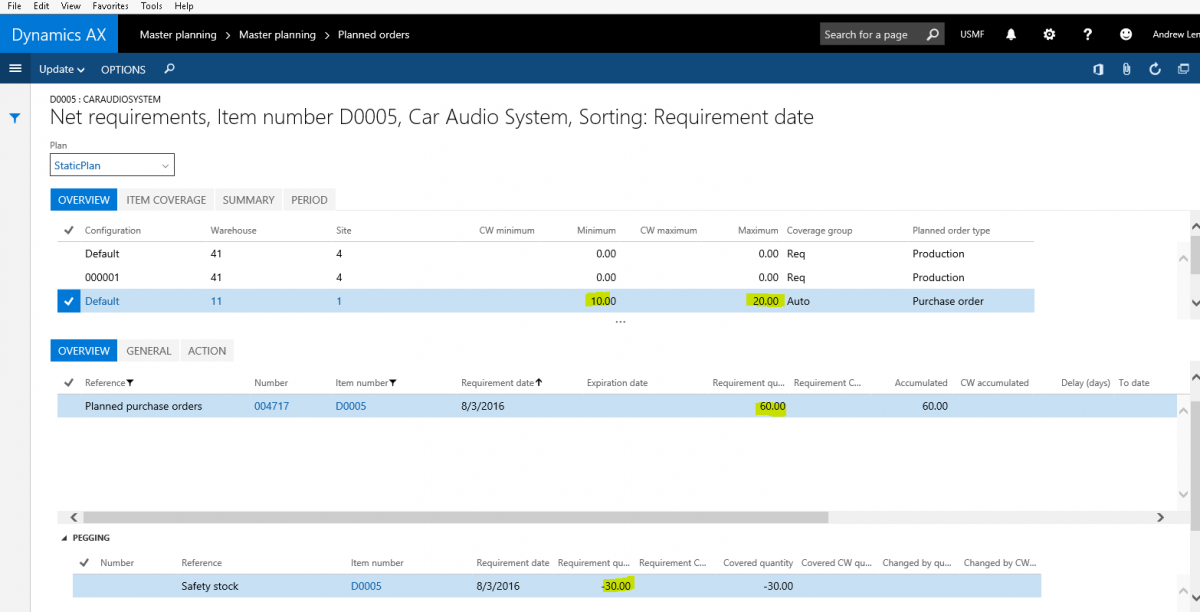This screenshot has height=612, width=1200.
Task: Open planned order number 004717 link
Action: pos(271,406)
